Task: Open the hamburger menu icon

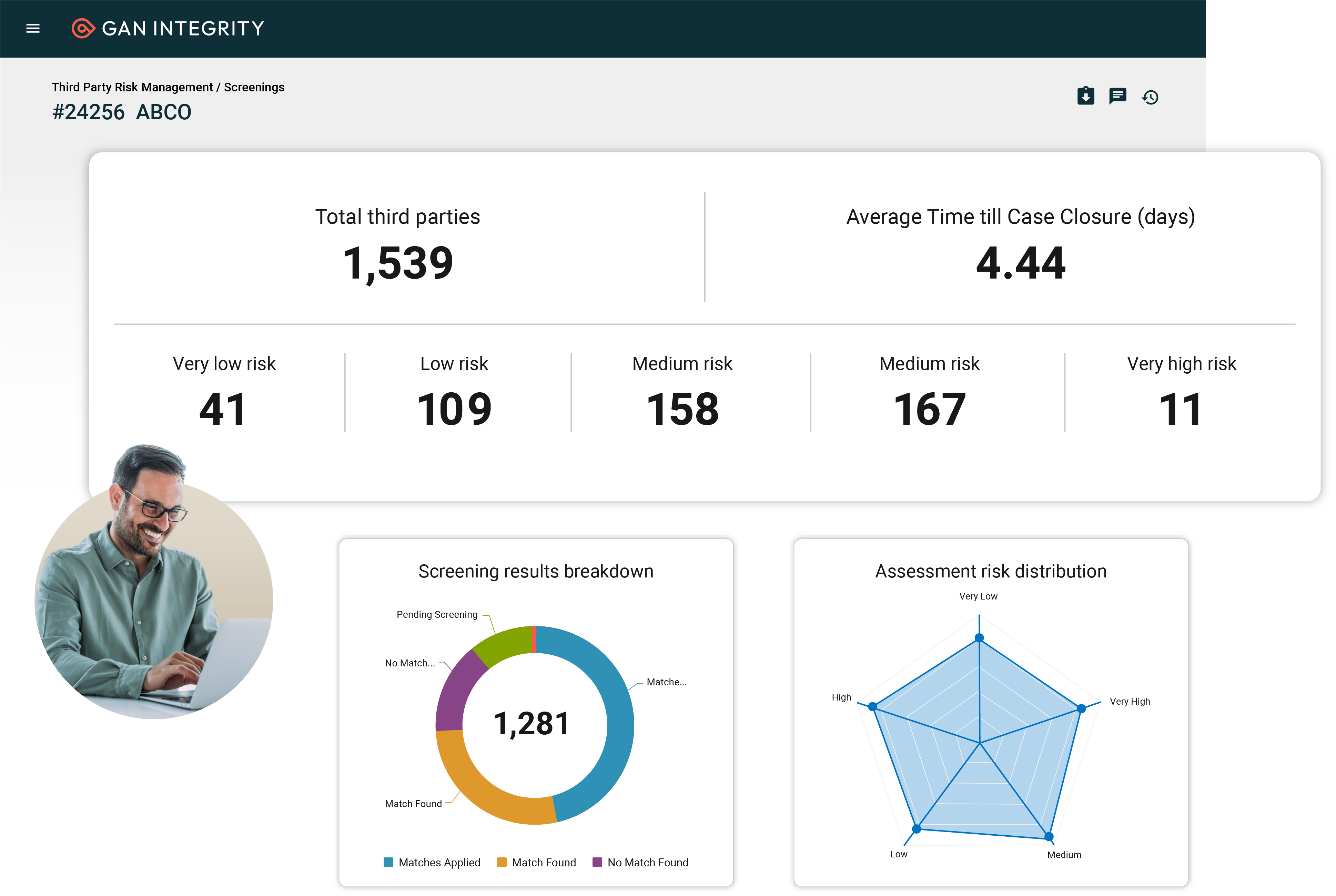Action: (33, 28)
